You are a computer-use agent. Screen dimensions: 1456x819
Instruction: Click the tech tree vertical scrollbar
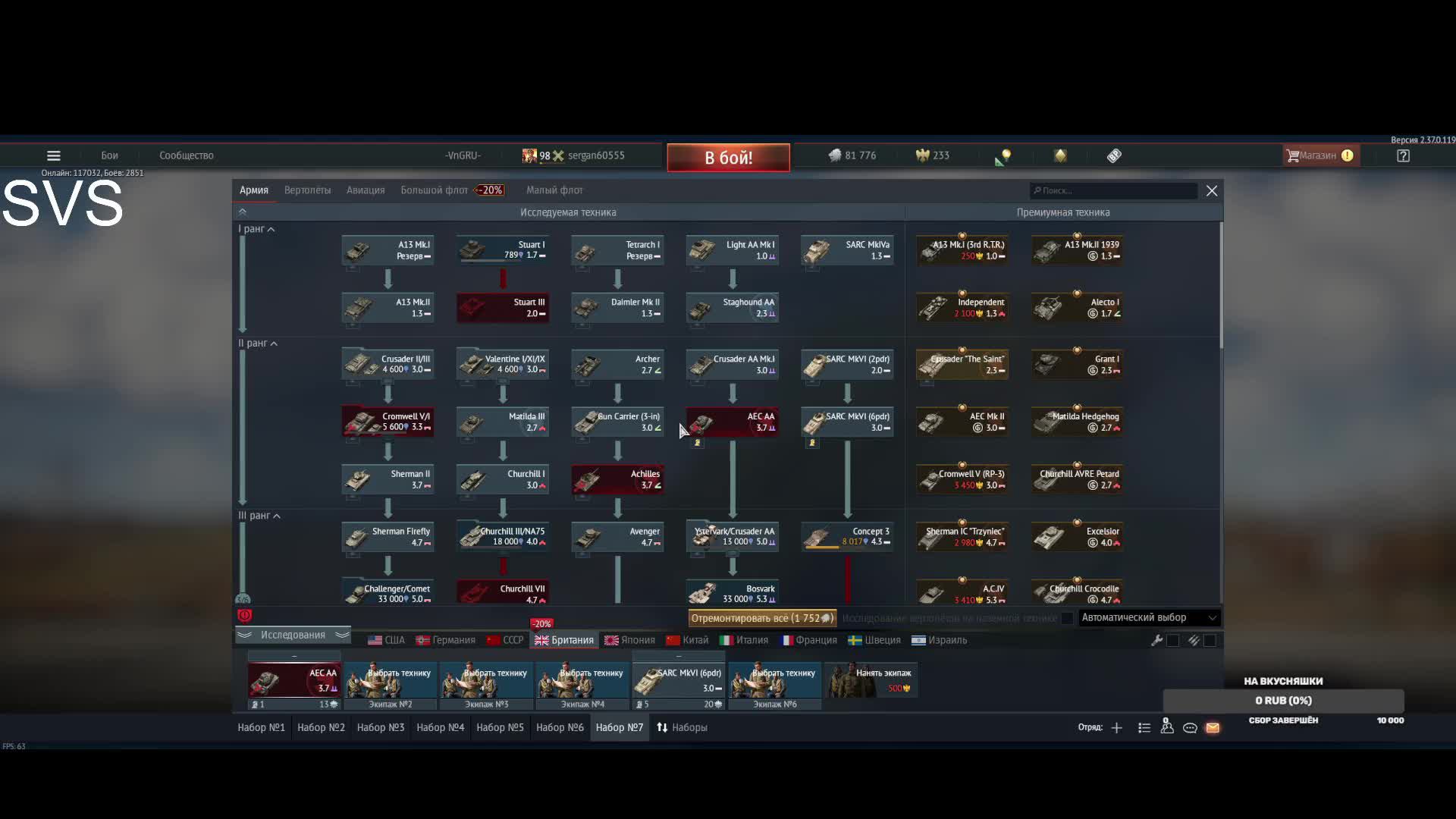(1220, 285)
